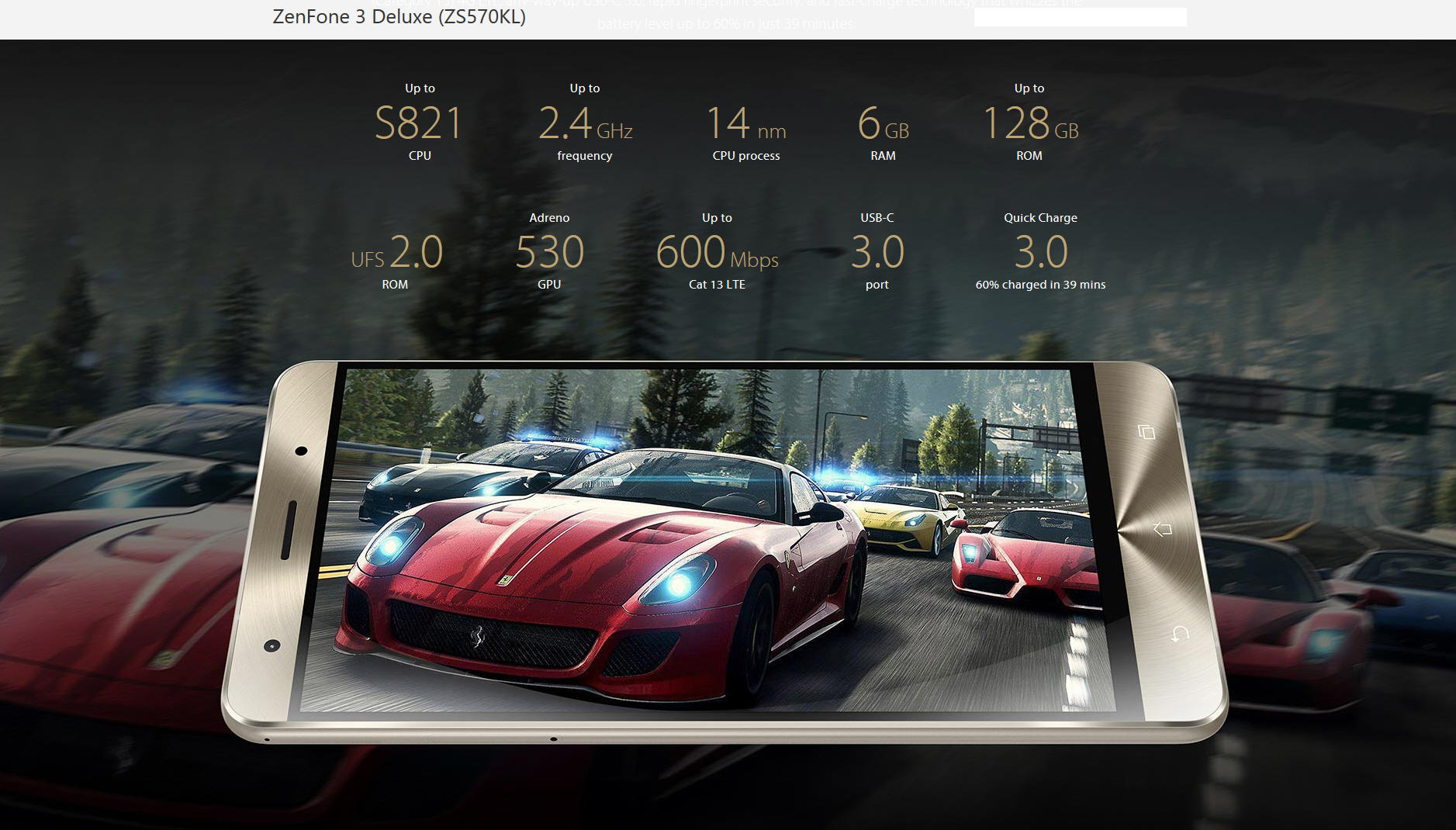
Task: Click the phone's front camera lens
Action: [301, 451]
